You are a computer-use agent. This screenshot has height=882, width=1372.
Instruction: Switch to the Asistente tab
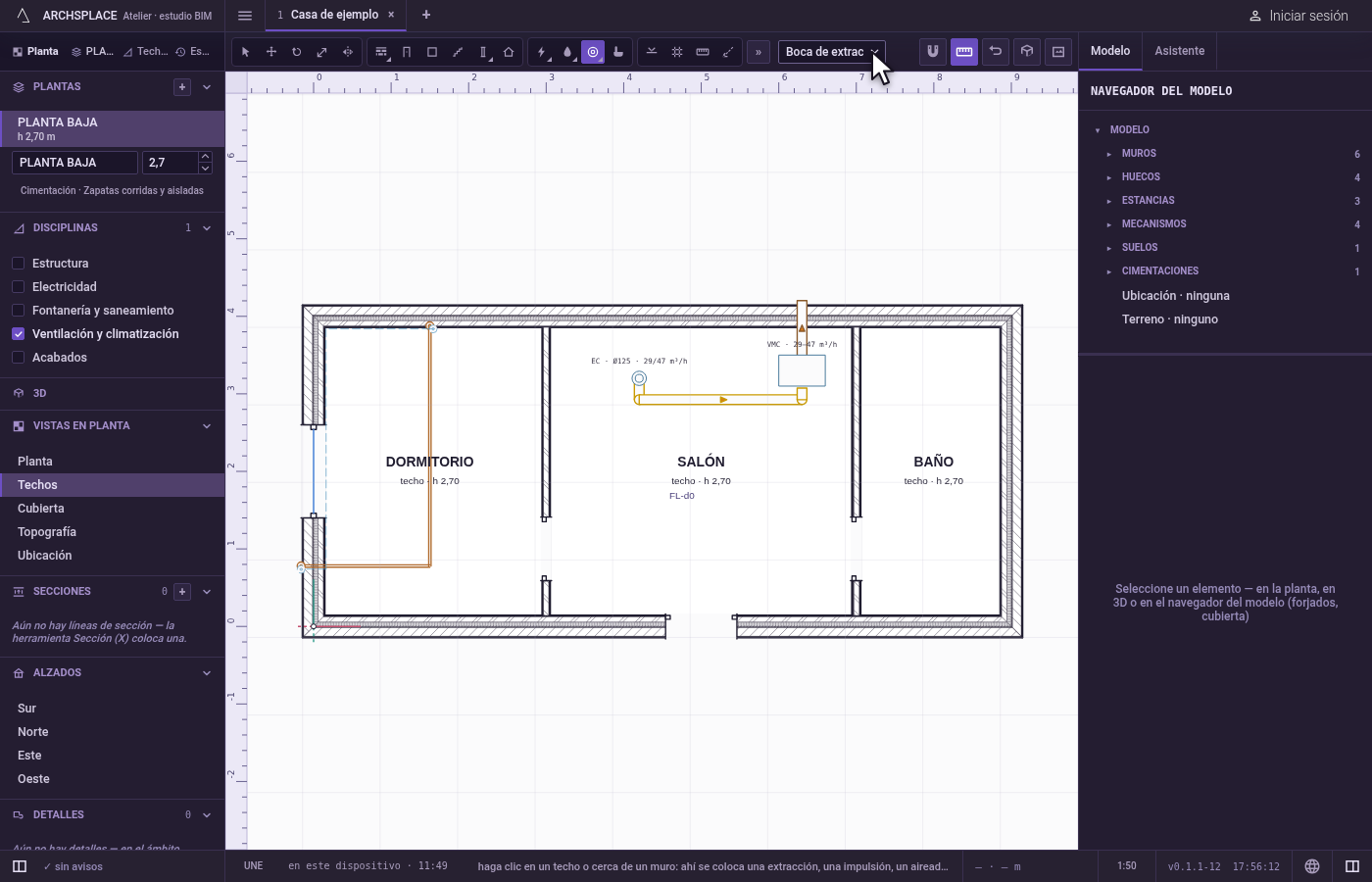tap(1179, 51)
